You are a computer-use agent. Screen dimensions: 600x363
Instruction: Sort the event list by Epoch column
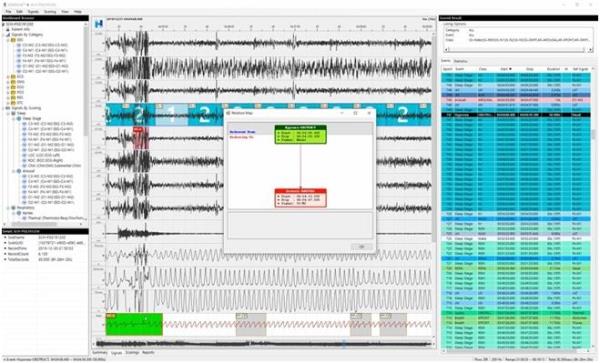coord(447,69)
